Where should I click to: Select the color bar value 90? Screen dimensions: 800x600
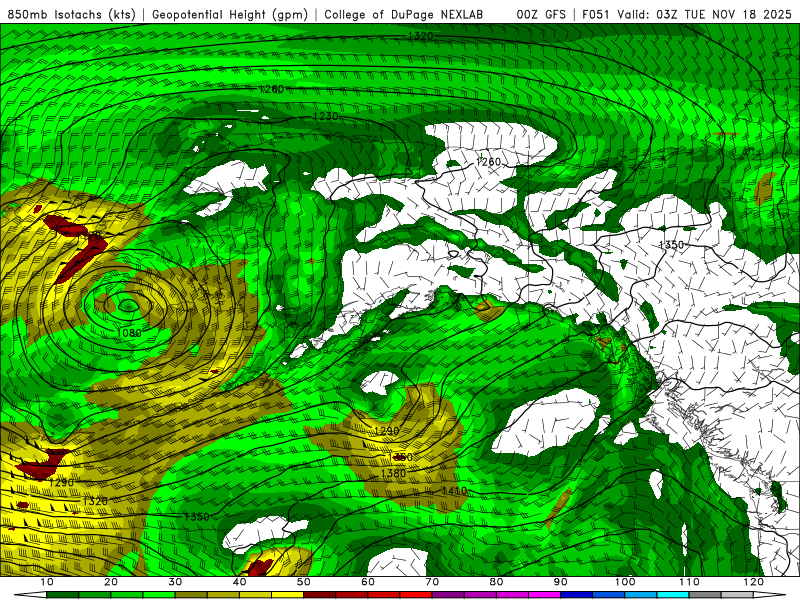pyautogui.click(x=561, y=582)
